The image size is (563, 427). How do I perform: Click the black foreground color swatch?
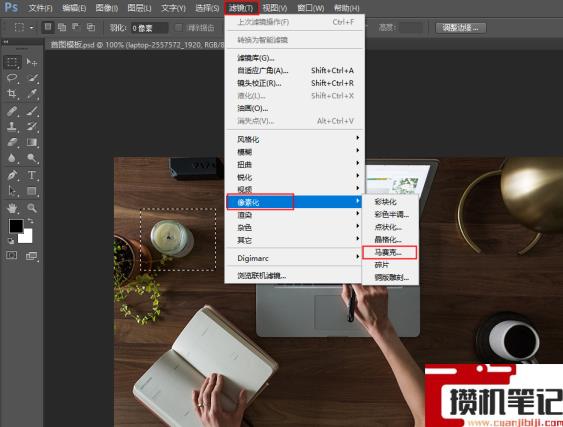[15, 225]
